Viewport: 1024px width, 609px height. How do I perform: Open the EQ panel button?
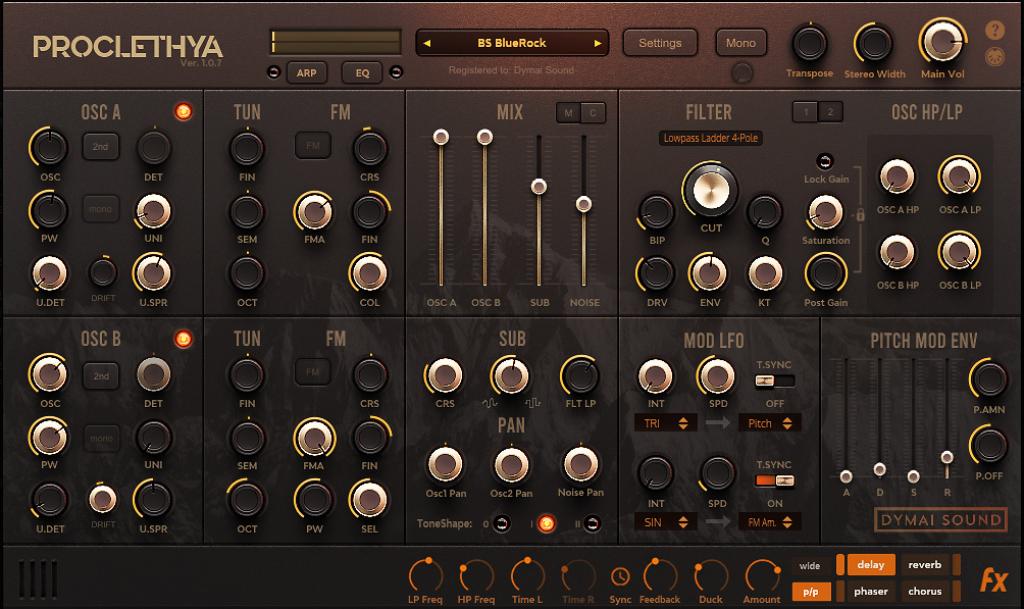pyautogui.click(x=362, y=73)
